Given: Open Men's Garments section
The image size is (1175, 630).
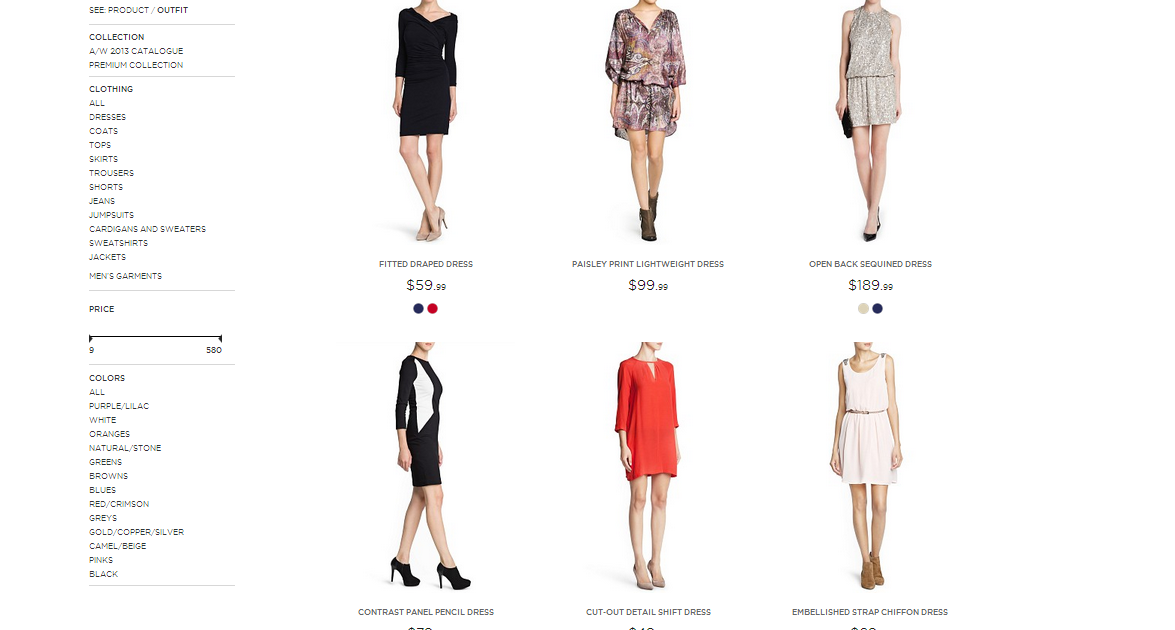Looking at the screenshot, I should tap(125, 276).
